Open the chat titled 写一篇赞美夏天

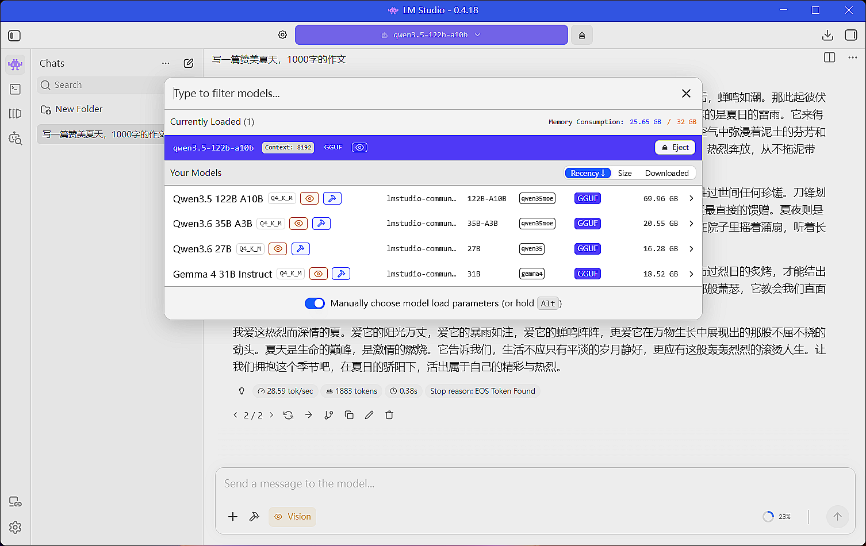pos(102,134)
